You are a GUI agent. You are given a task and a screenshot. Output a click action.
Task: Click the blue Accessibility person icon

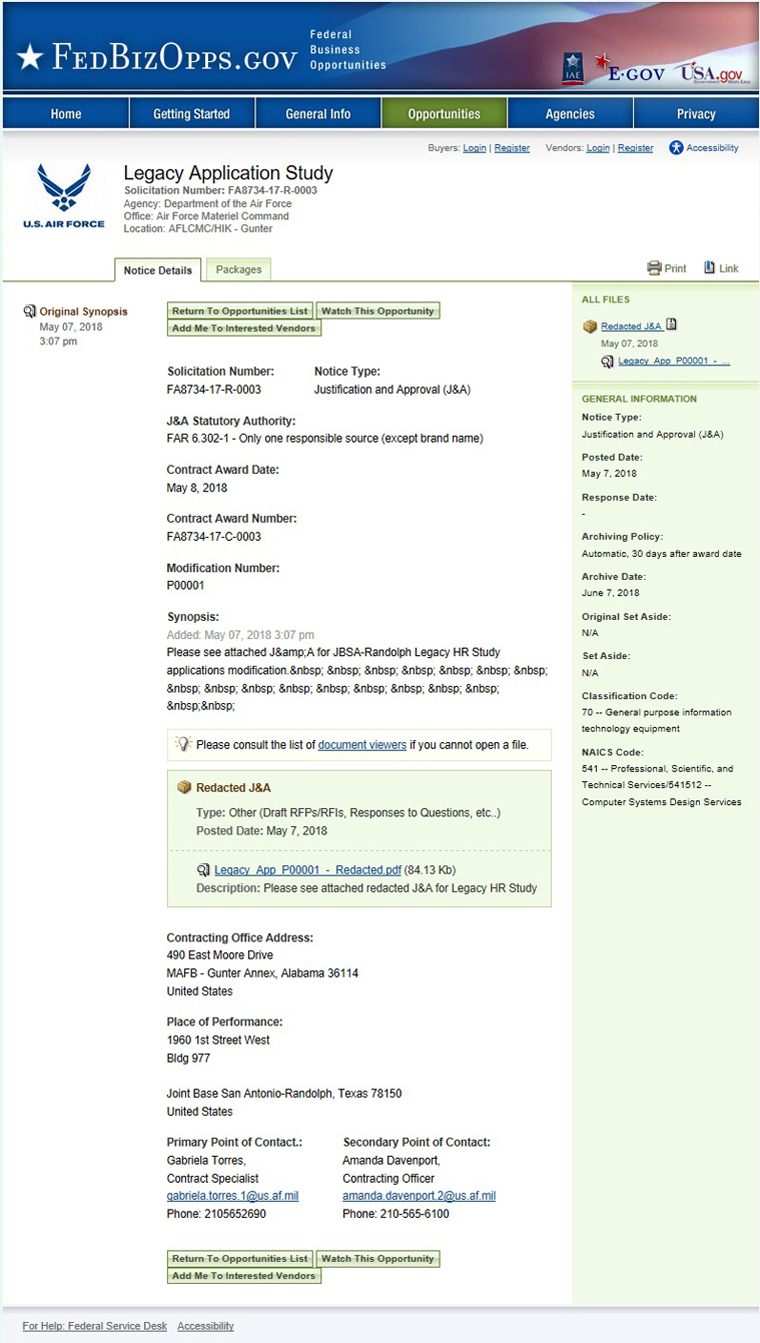click(x=677, y=148)
